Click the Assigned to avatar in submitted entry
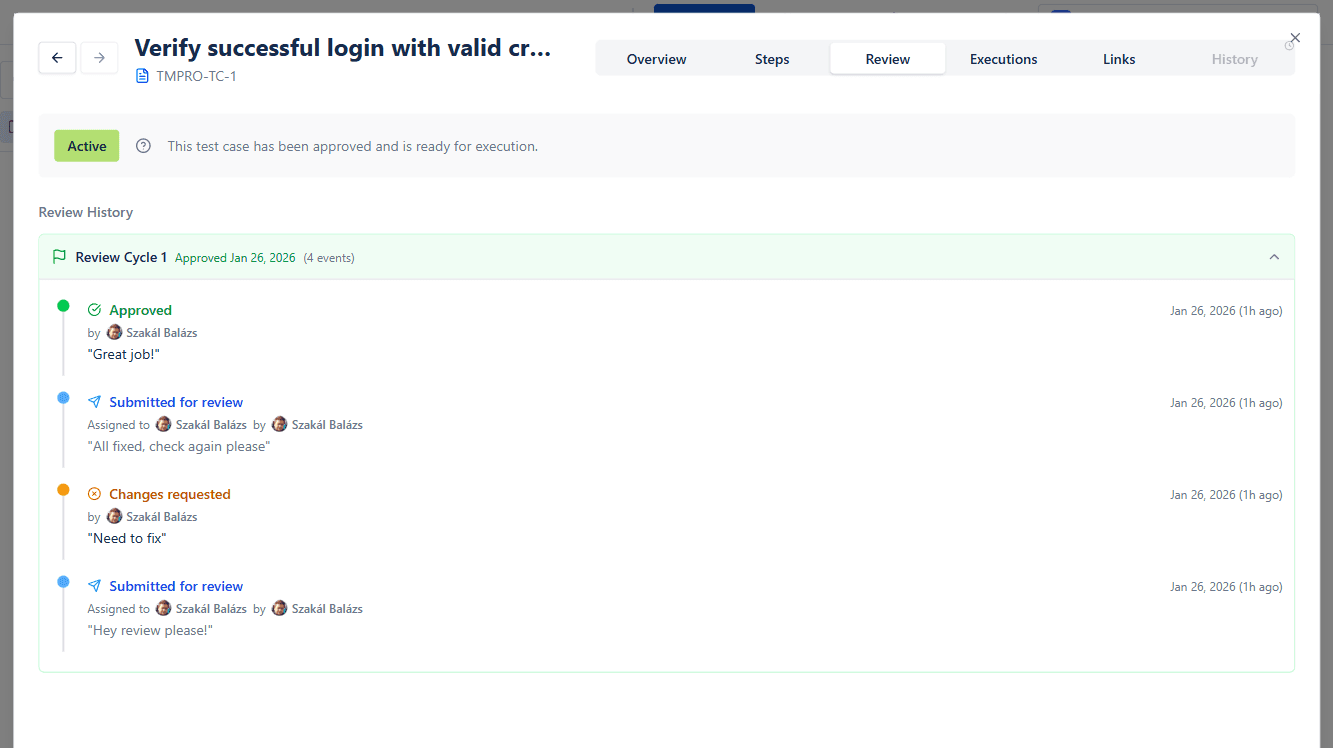This screenshot has width=1333, height=748. point(163,424)
